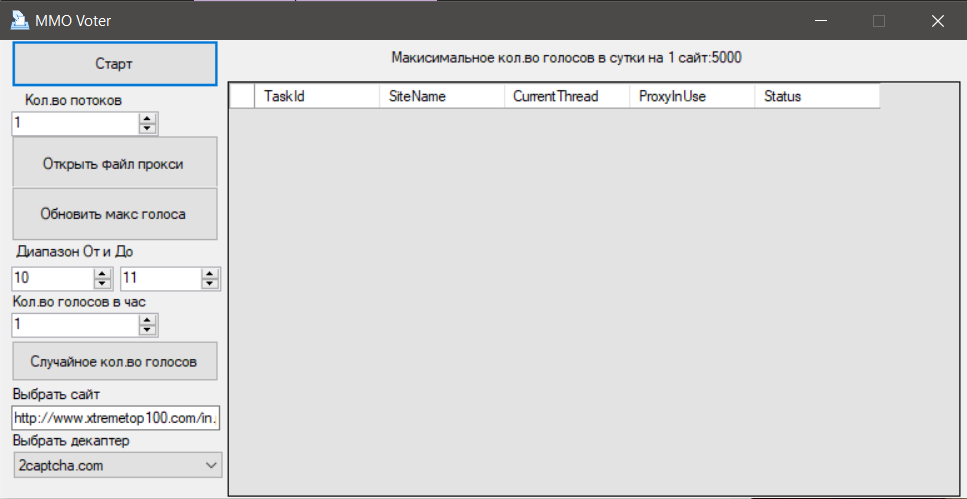
Task: Decrease the Кол.во потоков value
Action: (148, 128)
